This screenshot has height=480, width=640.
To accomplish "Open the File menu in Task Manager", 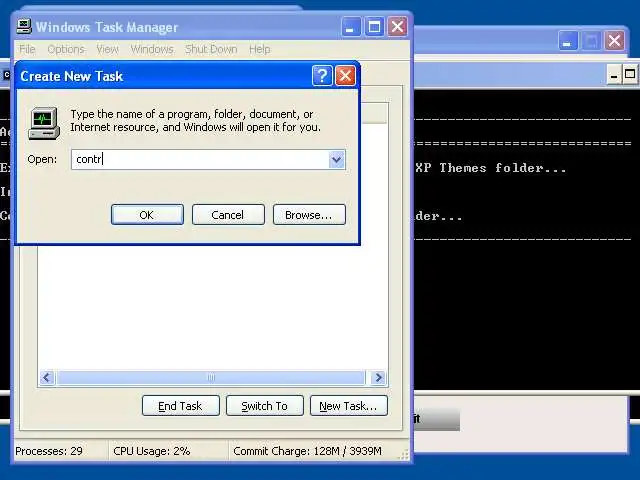I will [27, 49].
